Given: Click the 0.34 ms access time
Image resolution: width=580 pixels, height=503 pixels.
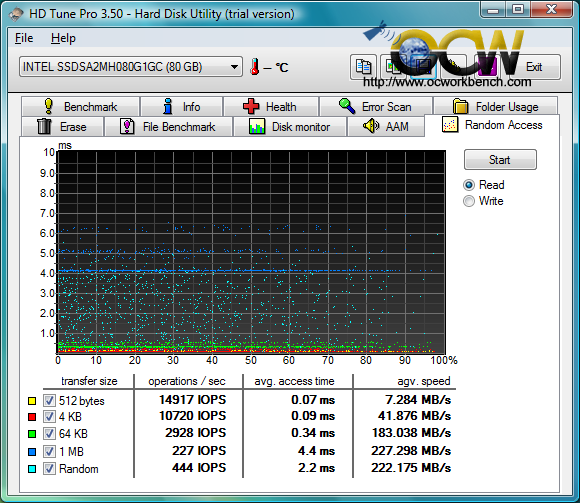Looking at the screenshot, I should coord(313,433).
